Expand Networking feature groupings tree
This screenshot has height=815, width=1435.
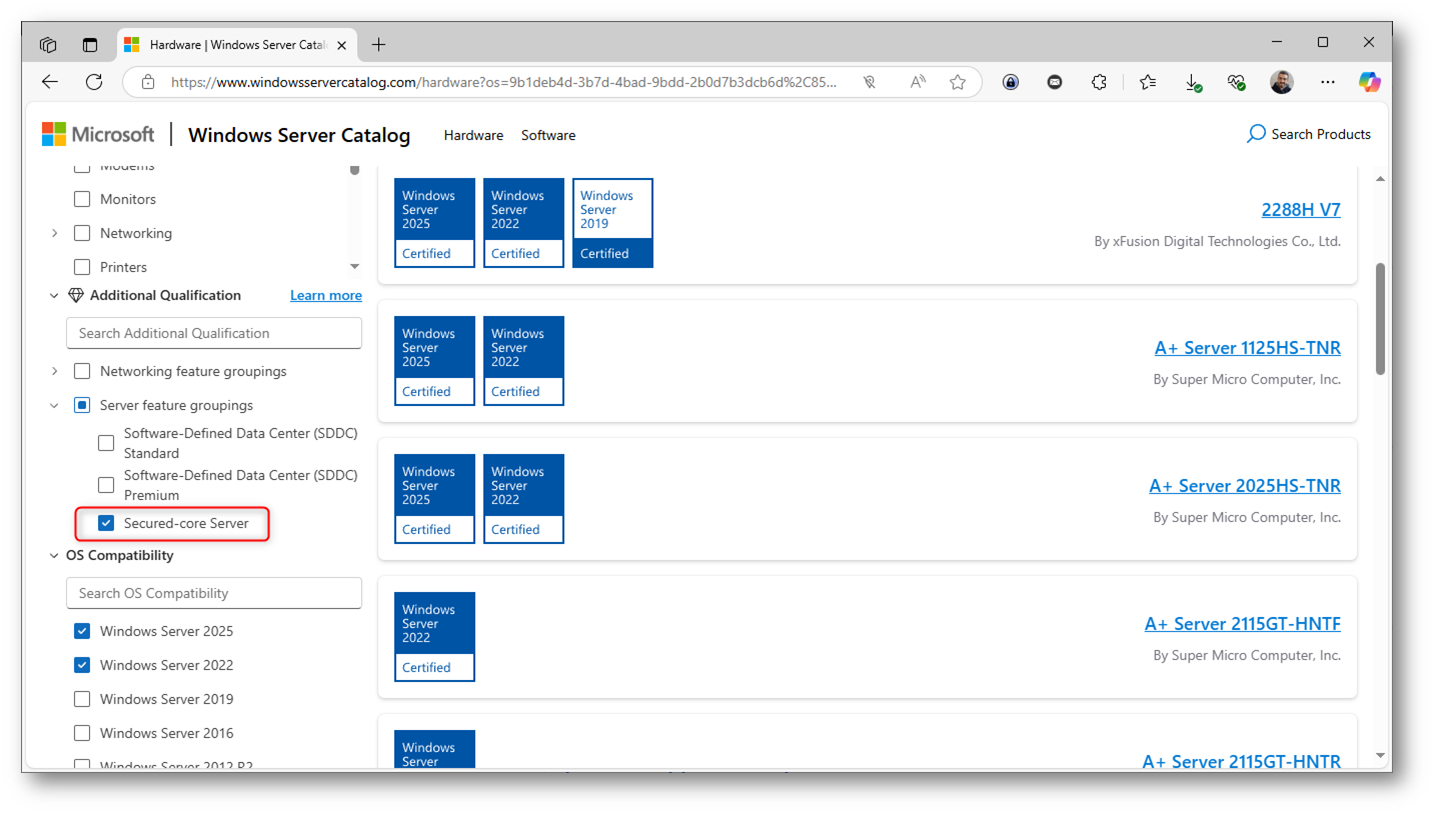click(x=54, y=371)
